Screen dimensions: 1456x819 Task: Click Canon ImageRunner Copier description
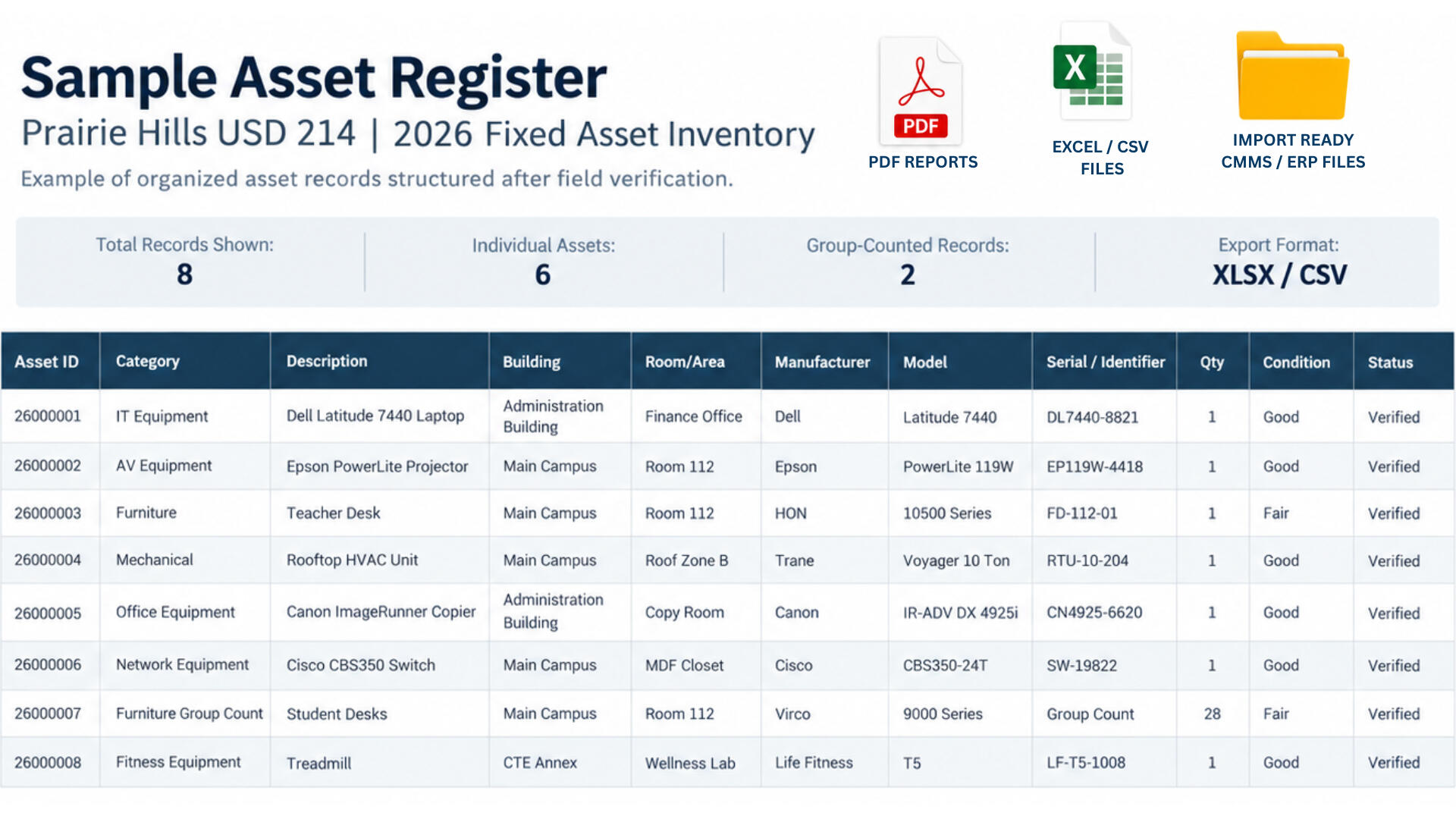click(x=381, y=613)
